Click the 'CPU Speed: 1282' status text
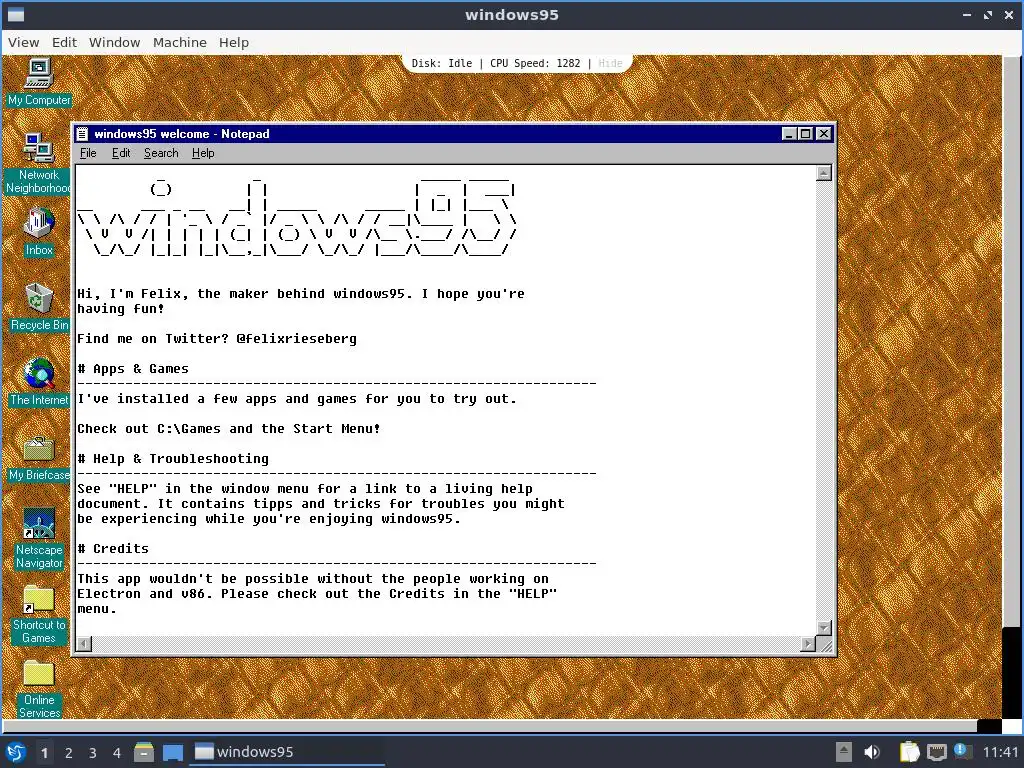This screenshot has height=768, width=1024. 535,63
